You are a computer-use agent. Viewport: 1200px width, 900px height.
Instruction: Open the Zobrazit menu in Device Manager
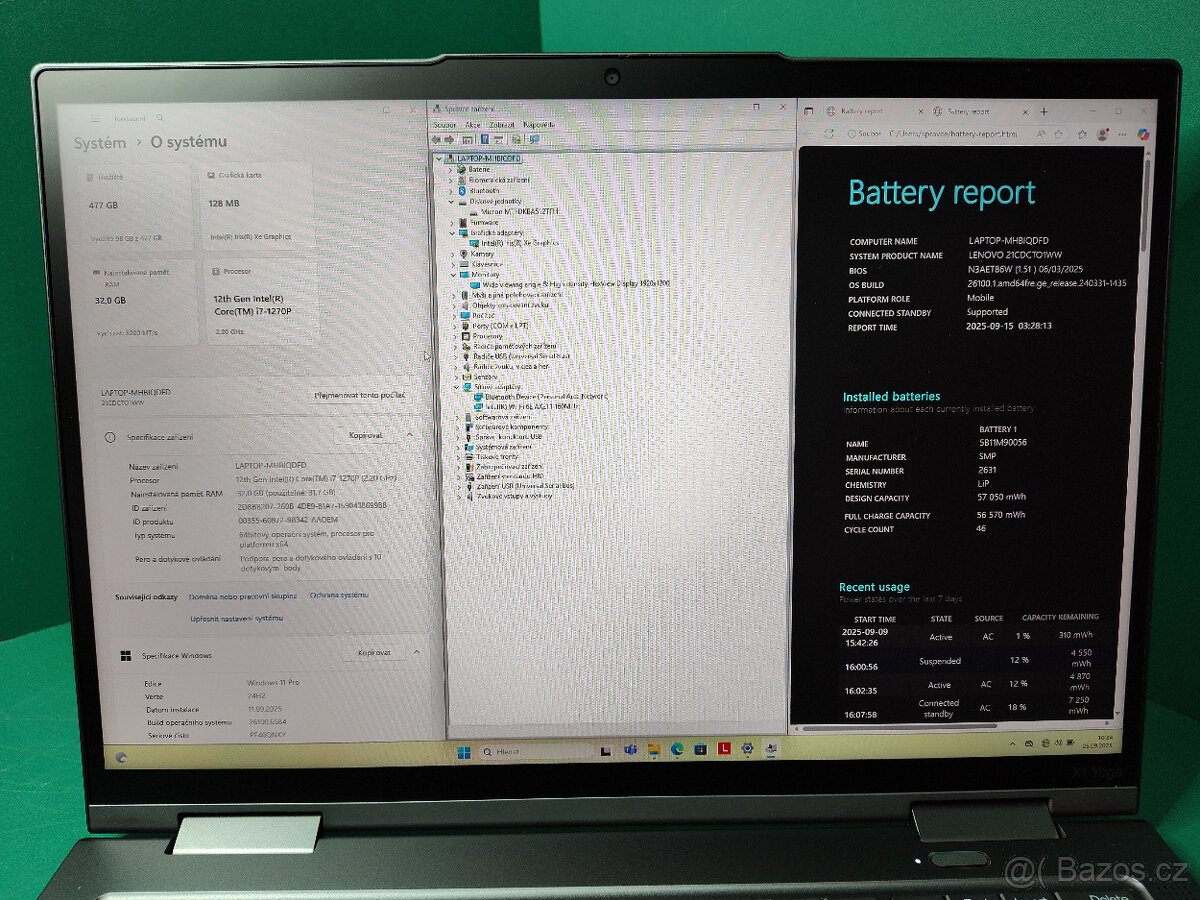[x=502, y=124]
